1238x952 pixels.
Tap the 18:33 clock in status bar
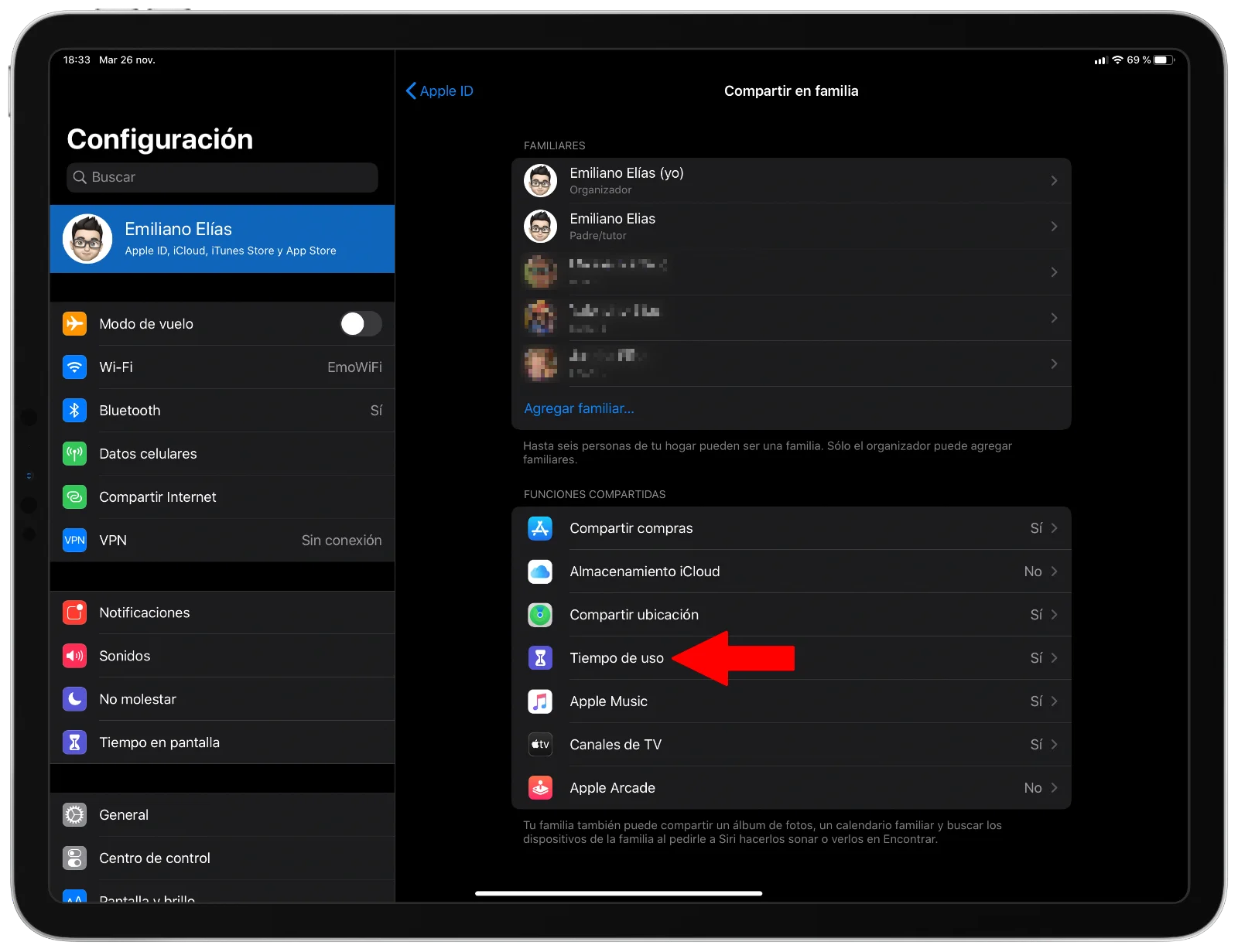77,60
